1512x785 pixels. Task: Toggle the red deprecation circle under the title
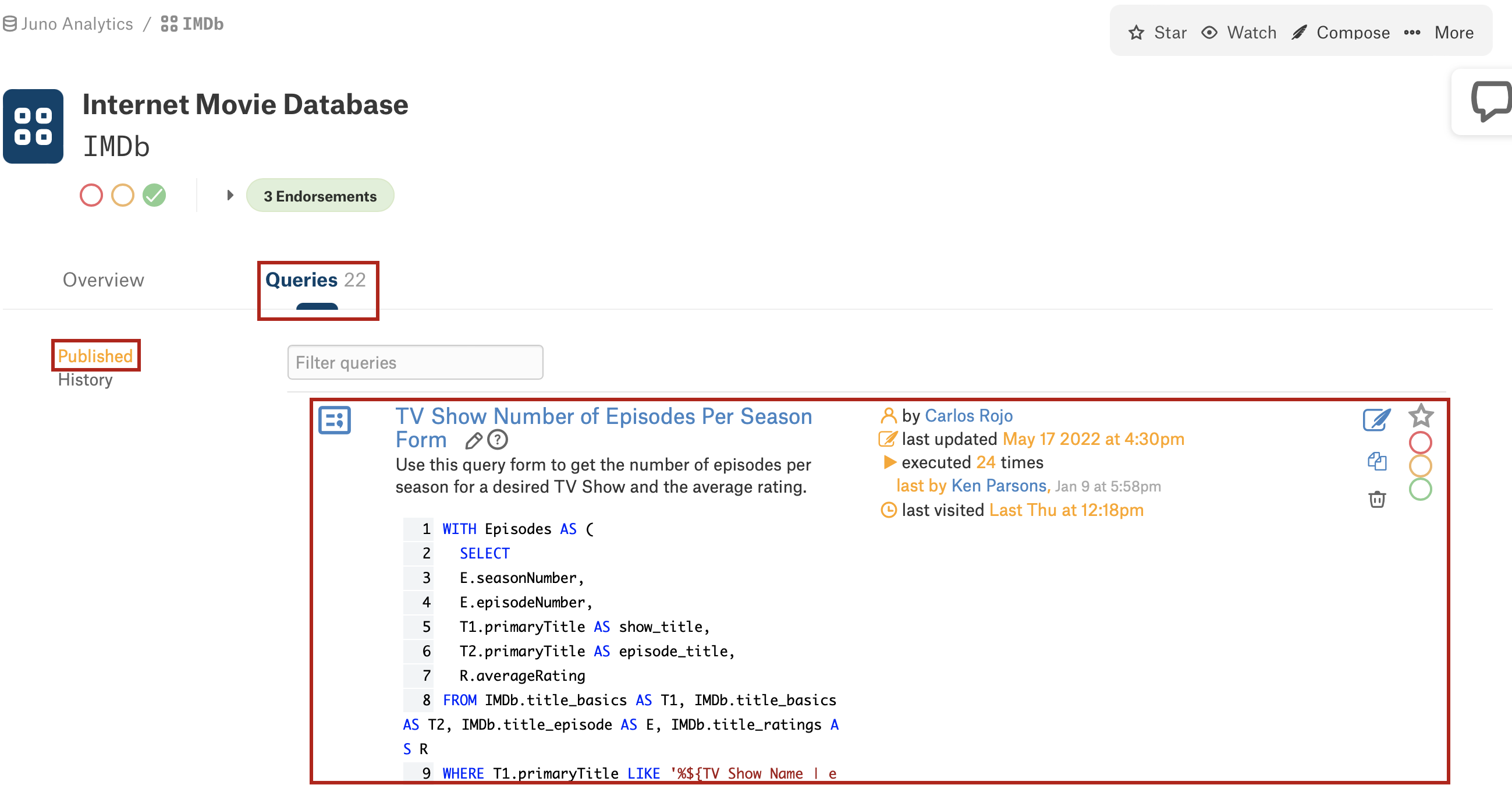[91, 196]
